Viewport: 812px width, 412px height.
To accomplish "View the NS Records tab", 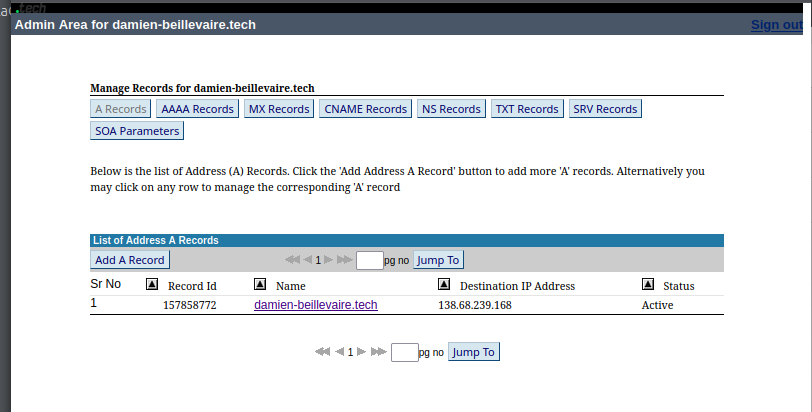I will [x=451, y=109].
